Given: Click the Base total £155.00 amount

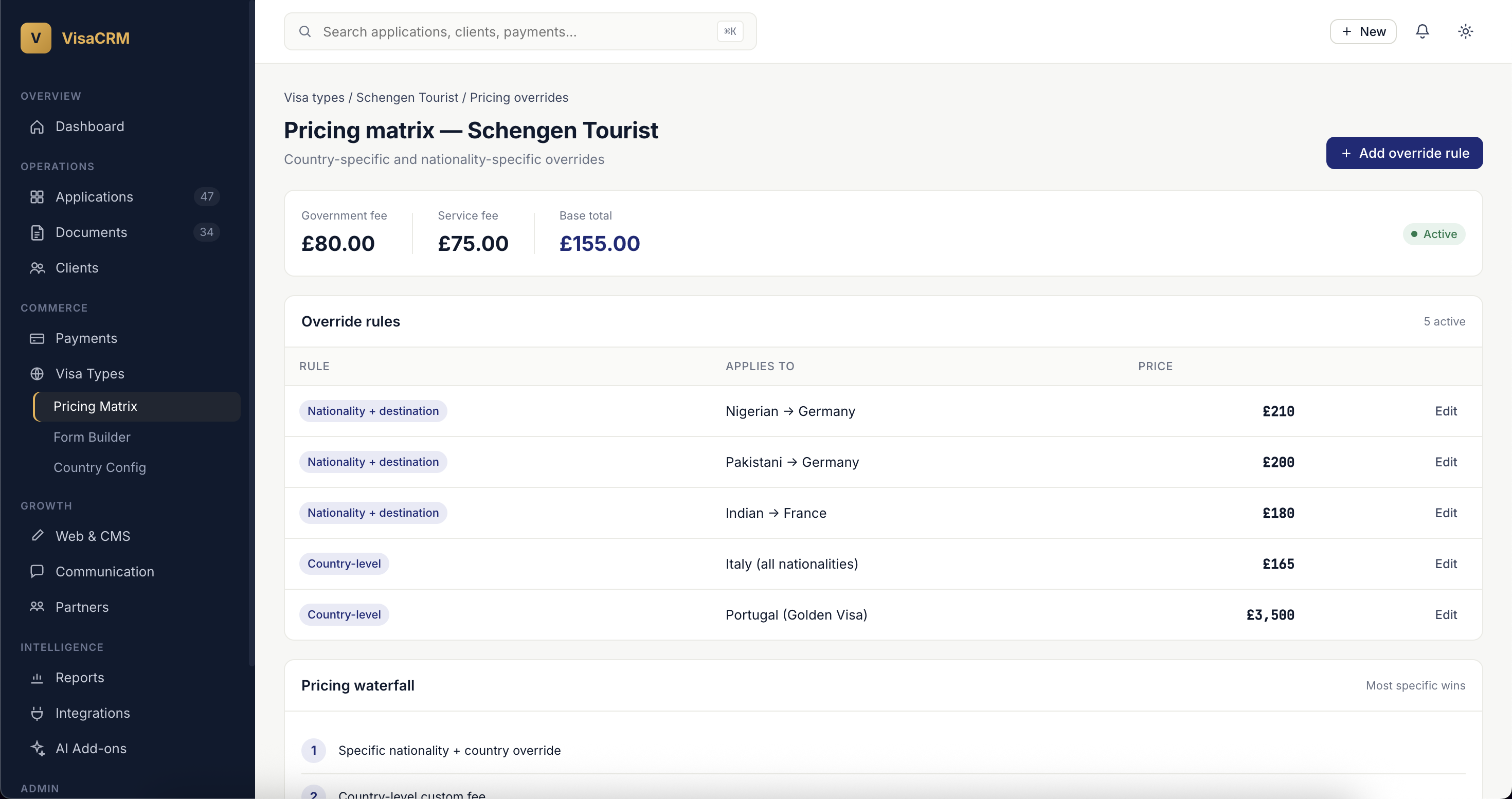Looking at the screenshot, I should (x=599, y=244).
